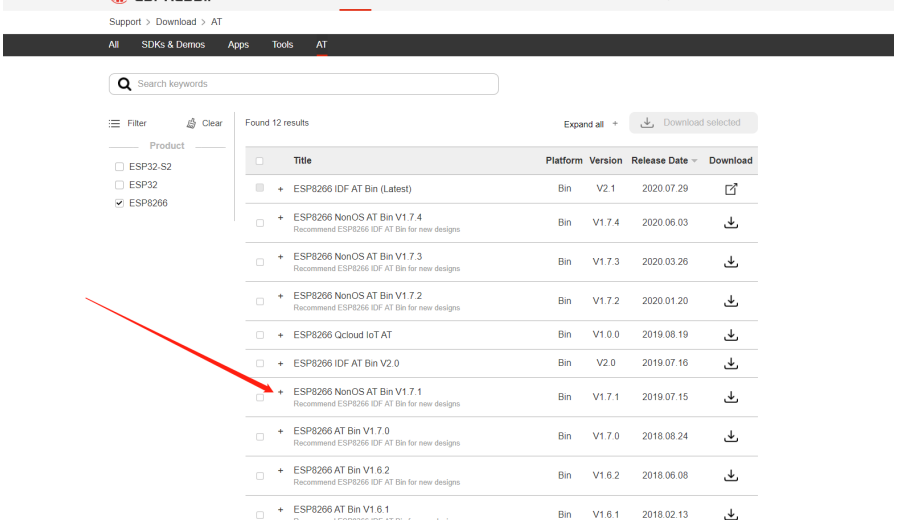Expand ESP8266 NonOS AT Bin V1.7.4 row
The height and width of the screenshot is (531, 906).
281,218
